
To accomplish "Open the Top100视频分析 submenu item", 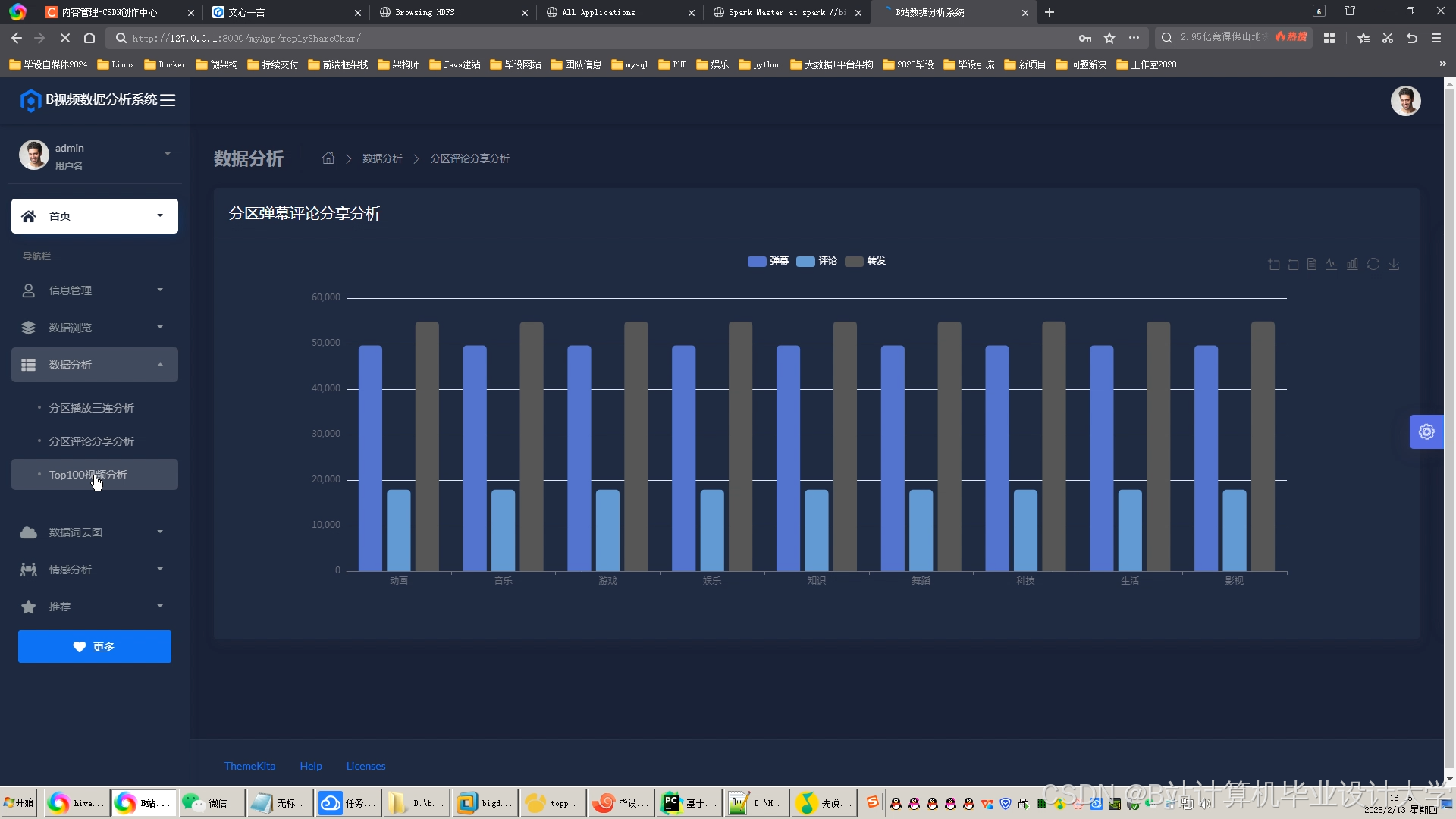I will [88, 475].
